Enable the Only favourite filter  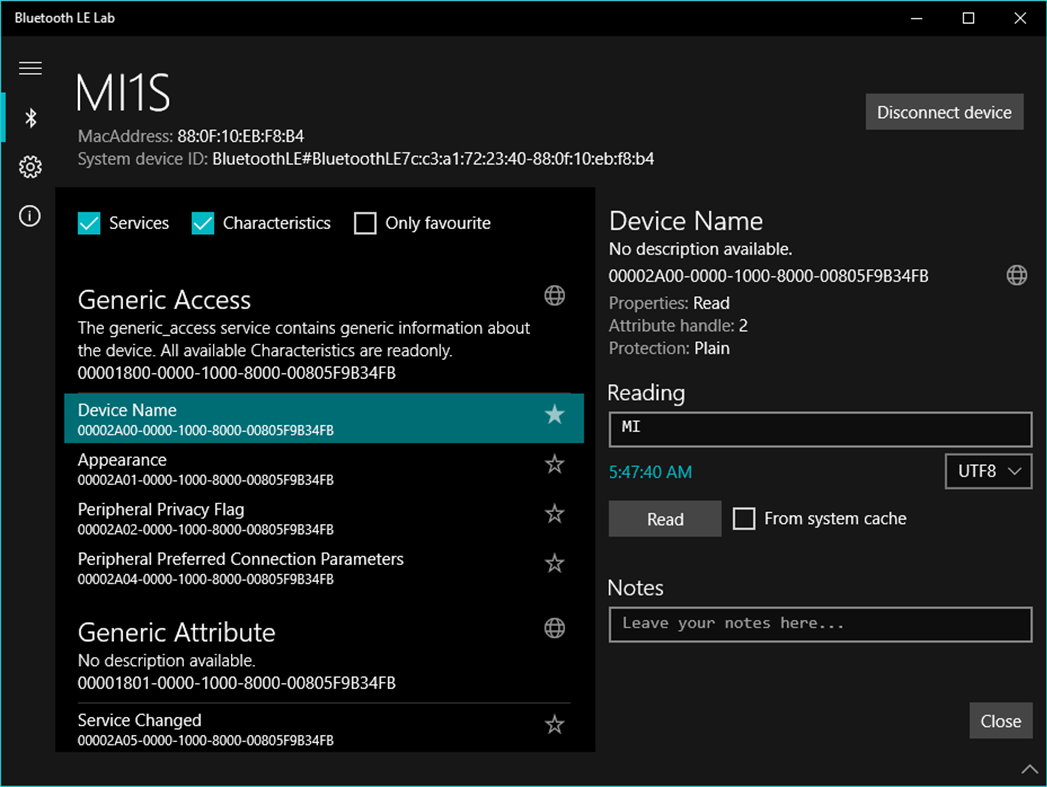pos(365,223)
